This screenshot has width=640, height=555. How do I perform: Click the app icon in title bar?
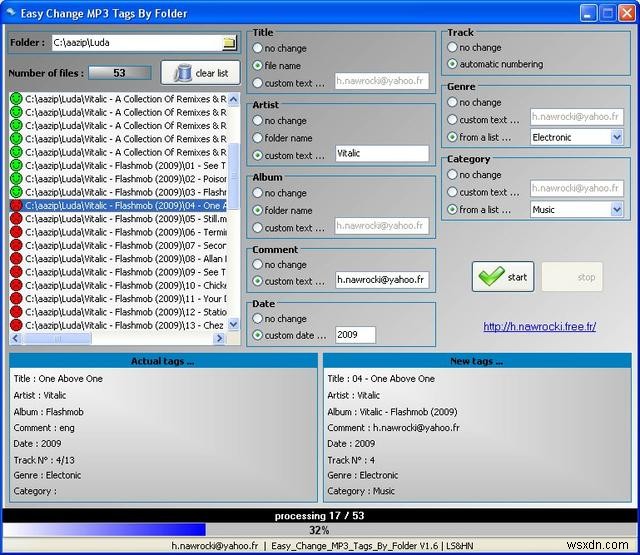(x=11, y=13)
